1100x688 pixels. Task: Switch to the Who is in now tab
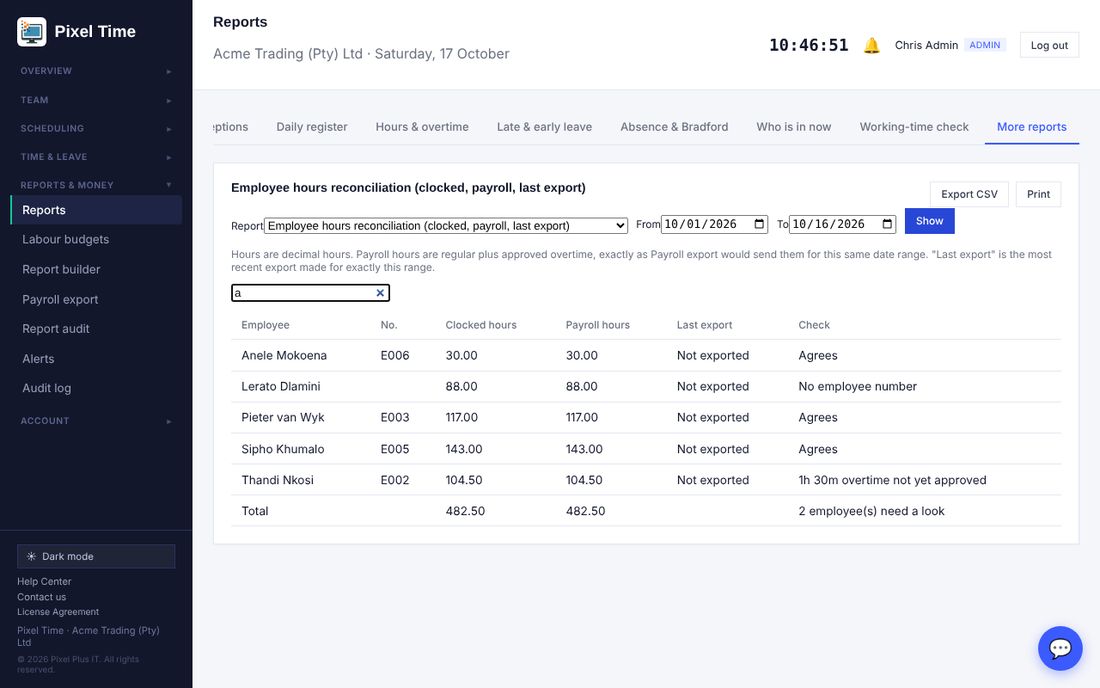[x=793, y=127]
